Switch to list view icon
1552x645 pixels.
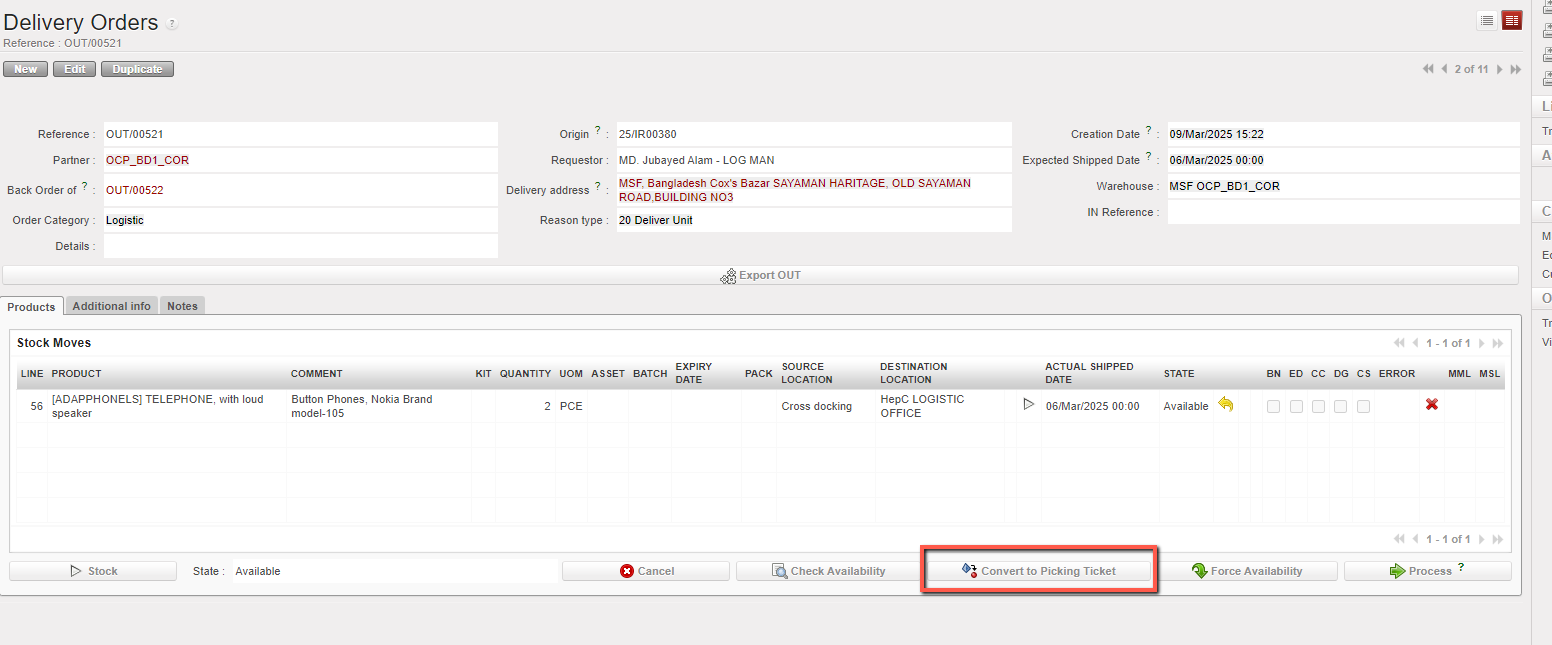[1487, 21]
